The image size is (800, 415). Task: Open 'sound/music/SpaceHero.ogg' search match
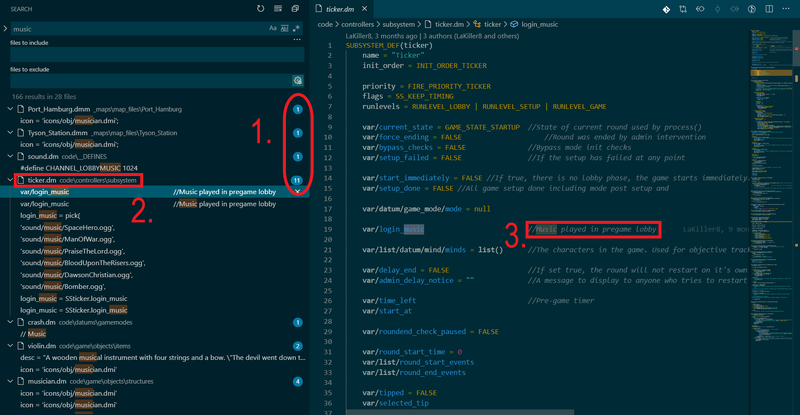pyautogui.click(x=67, y=227)
